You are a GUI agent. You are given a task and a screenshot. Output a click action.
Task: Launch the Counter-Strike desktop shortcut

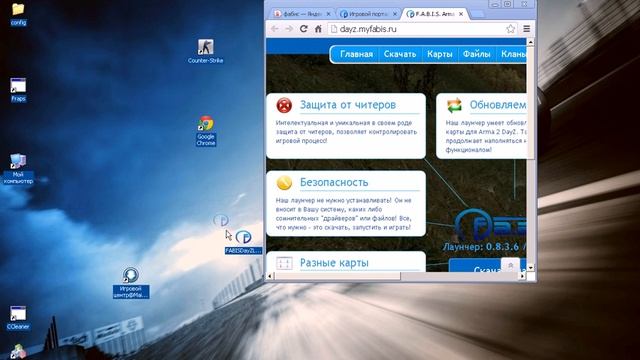pos(205,51)
